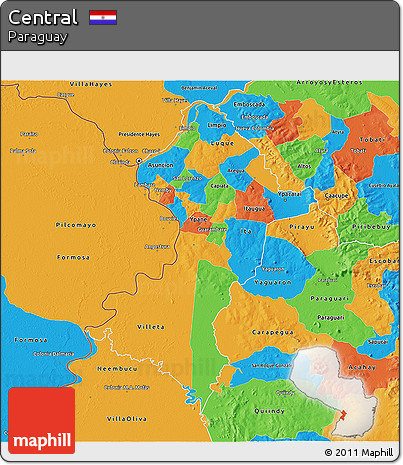Click the 'Eusebio Ayala' label
This screenshot has width=403, height=465.
pyautogui.click(x=383, y=185)
